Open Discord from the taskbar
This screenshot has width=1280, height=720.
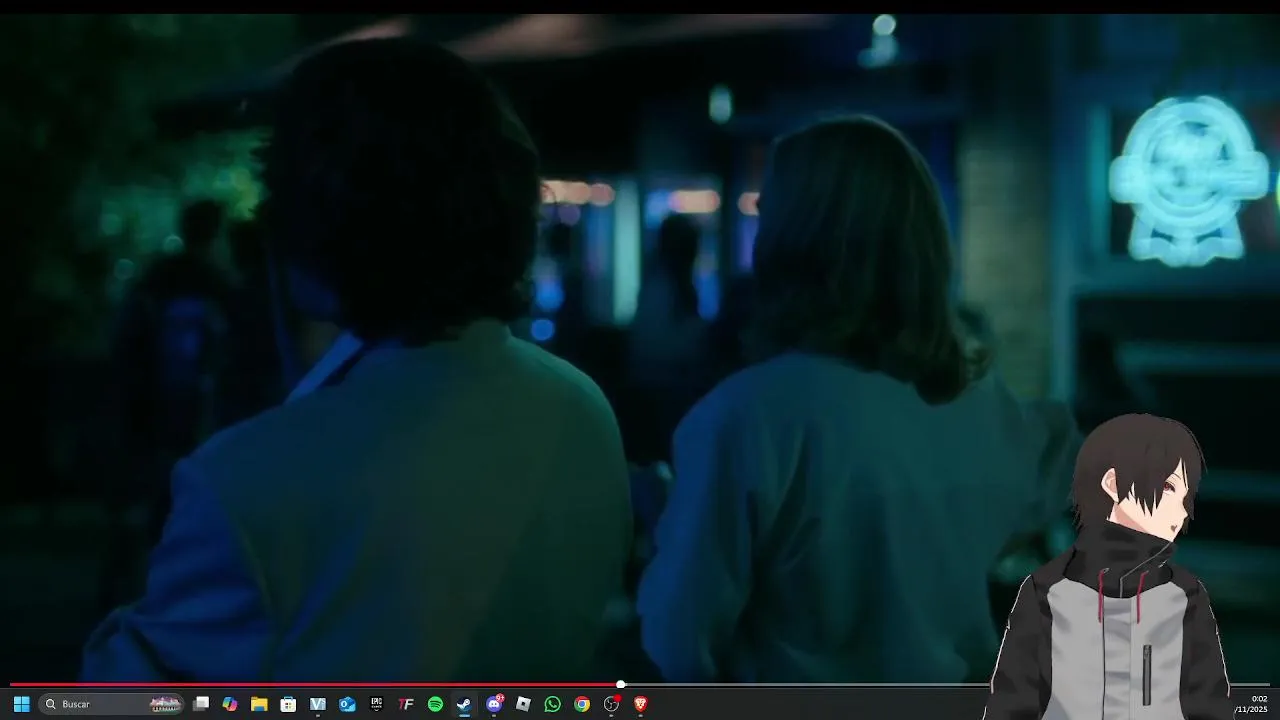(x=494, y=704)
